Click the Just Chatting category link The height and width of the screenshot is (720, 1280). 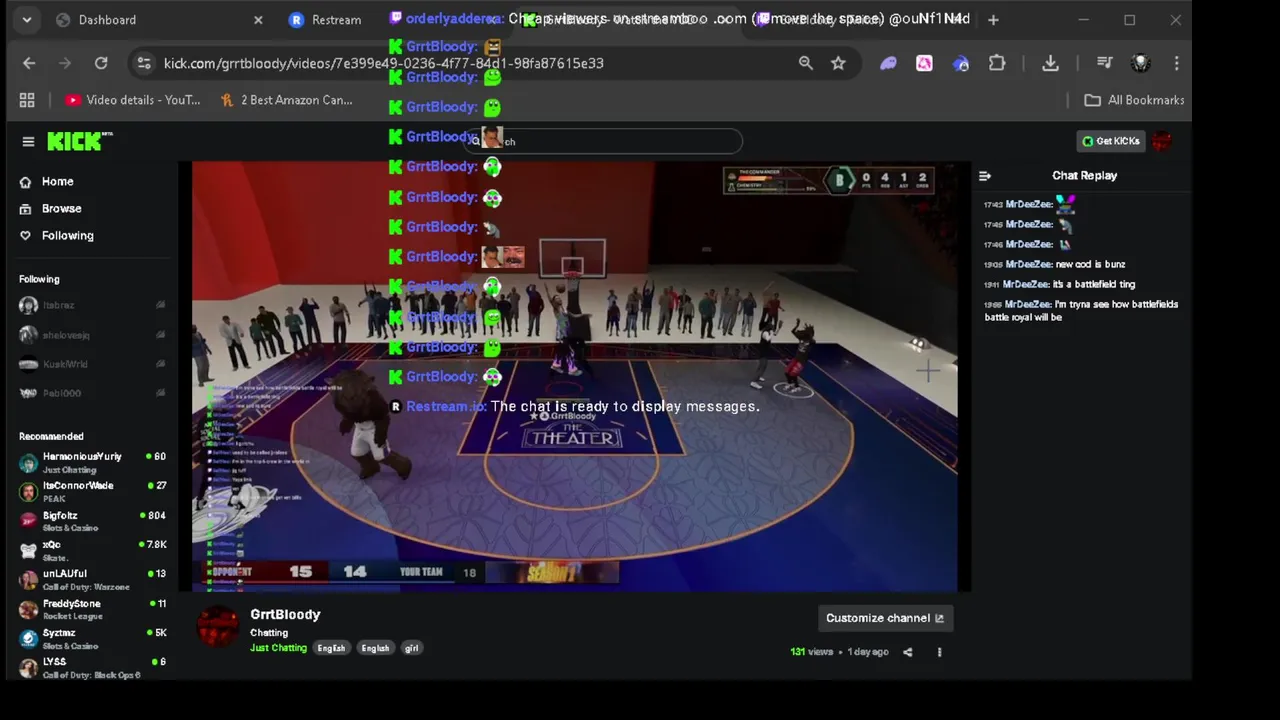(x=278, y=648)
